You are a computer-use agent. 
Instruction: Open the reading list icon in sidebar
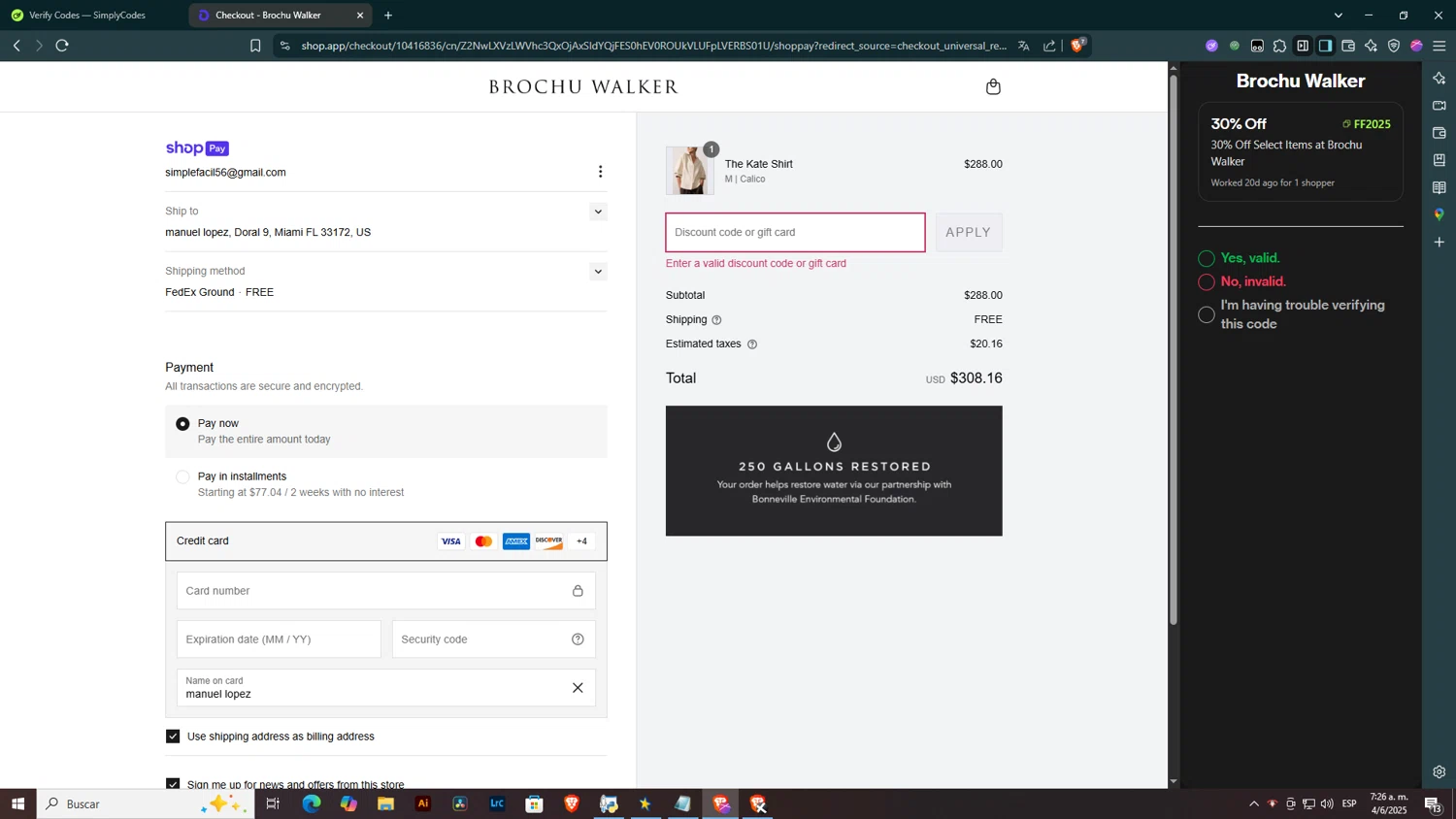[1439, 187]
